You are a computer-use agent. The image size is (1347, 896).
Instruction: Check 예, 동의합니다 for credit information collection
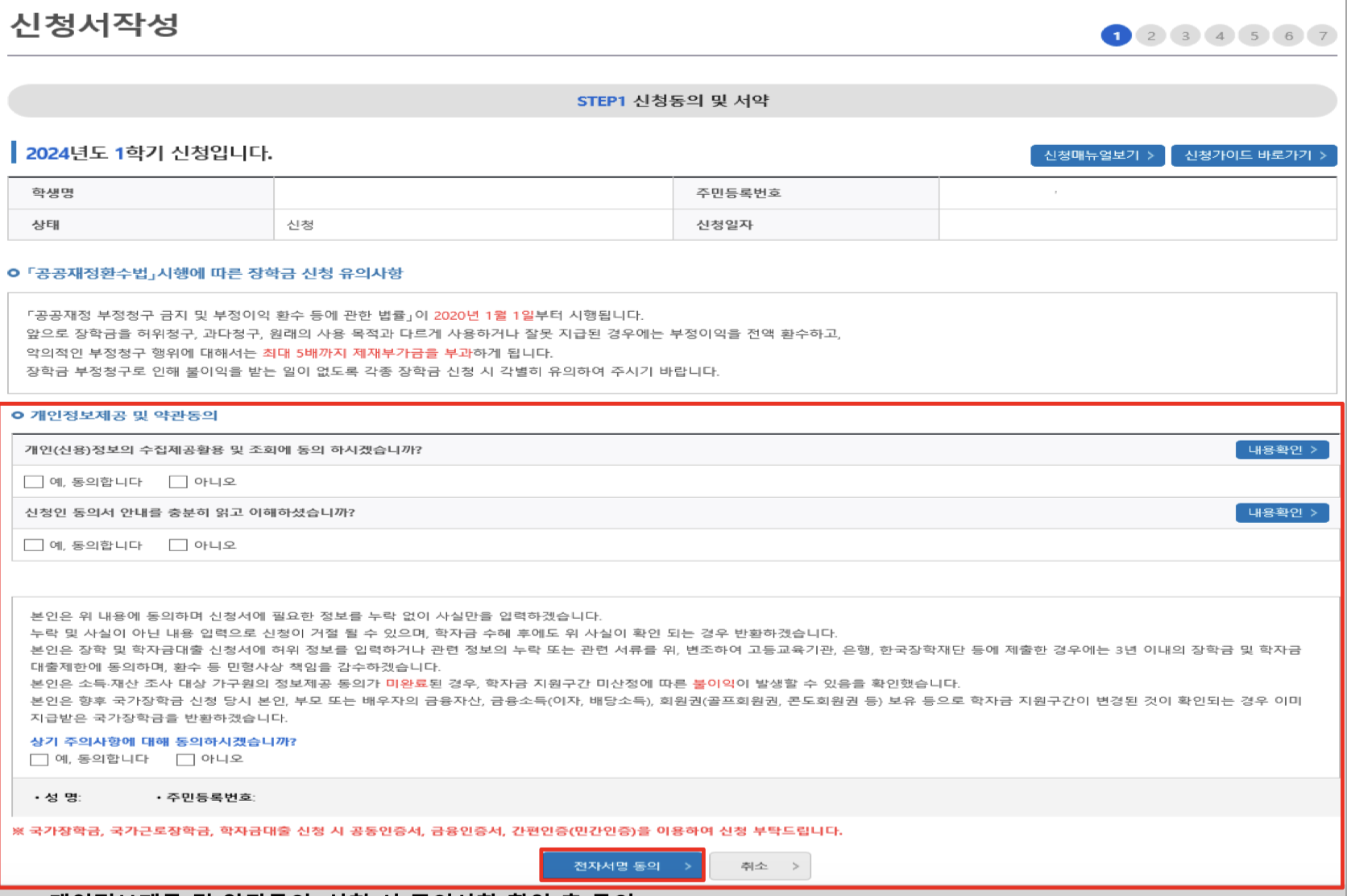tap(33, 481)
